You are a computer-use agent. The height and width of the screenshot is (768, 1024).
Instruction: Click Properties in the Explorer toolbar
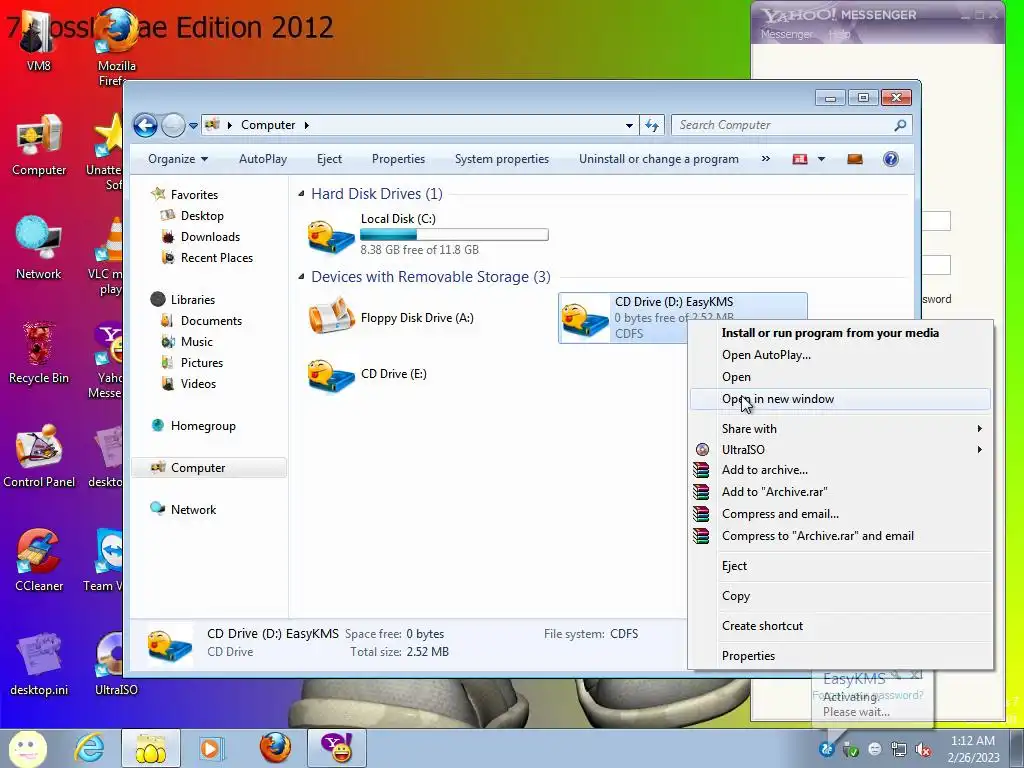pyautogui.click(x=398, y=159)
